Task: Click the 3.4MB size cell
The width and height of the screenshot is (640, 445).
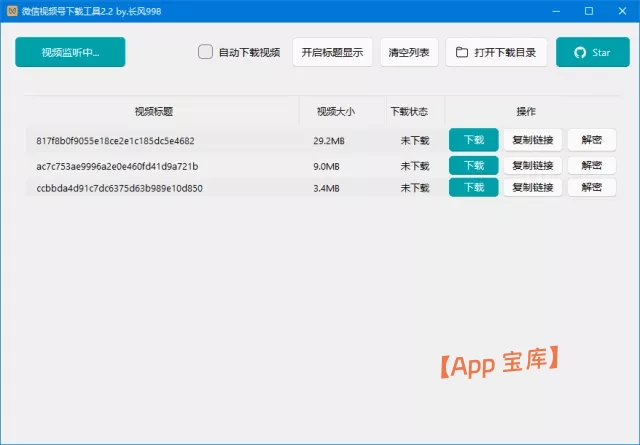Action: (x=327, y=188)
